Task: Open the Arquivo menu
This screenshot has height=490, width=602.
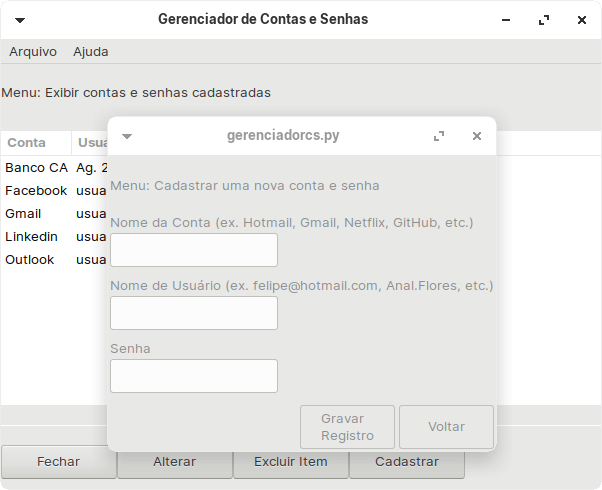Action: [x=33, y=52]
